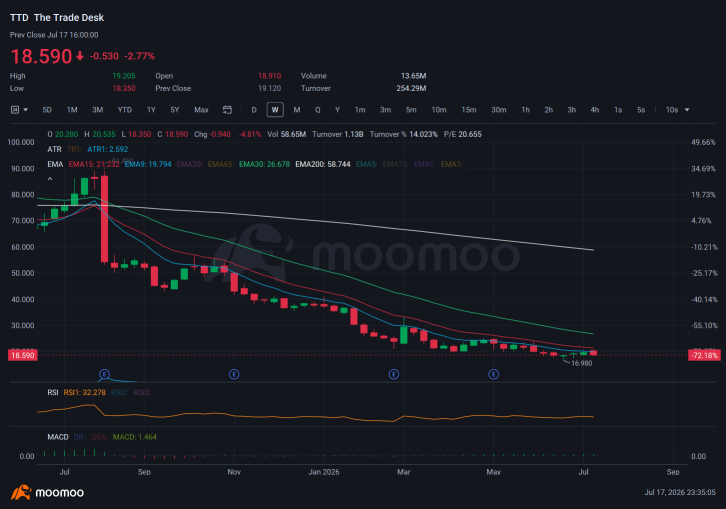
Task: Choose the 2h interval
Action: 548,110
